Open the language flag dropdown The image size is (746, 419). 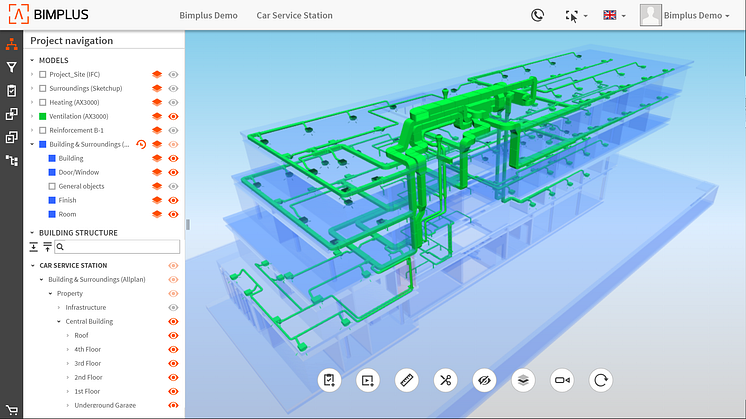click(x=612, y=16)
